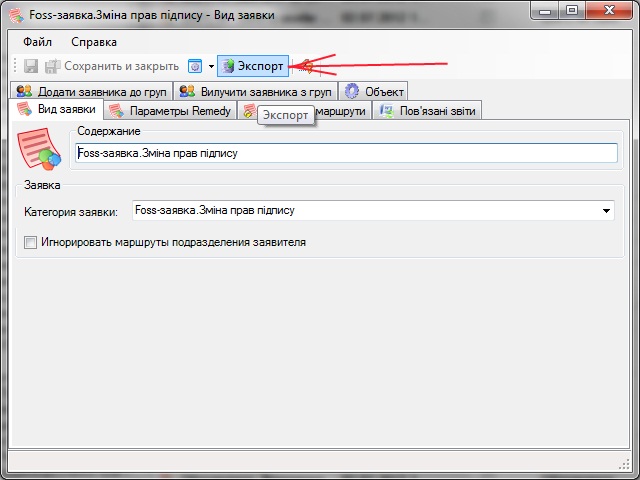Expand the Категория заявки dropdown

(606, 211)
